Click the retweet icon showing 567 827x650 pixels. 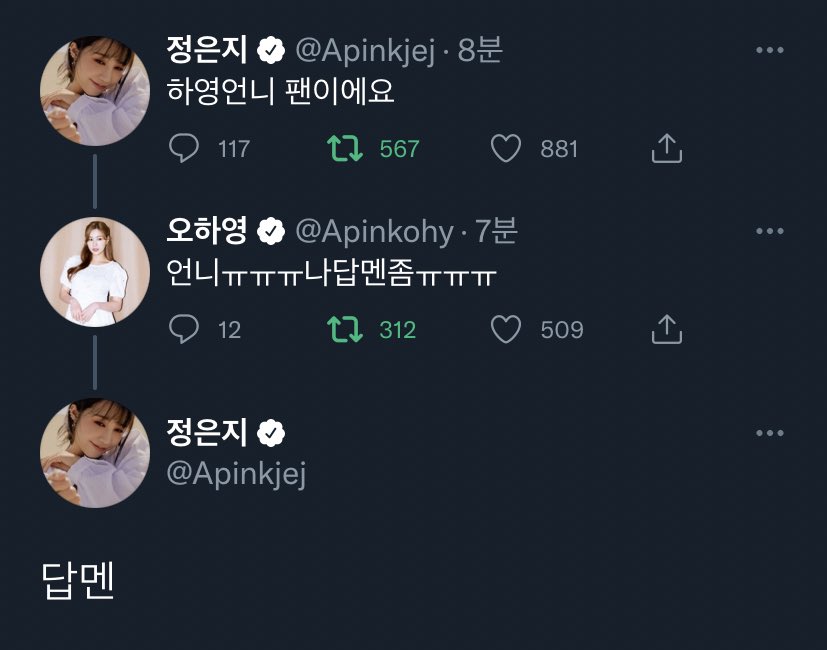[346, 148]
